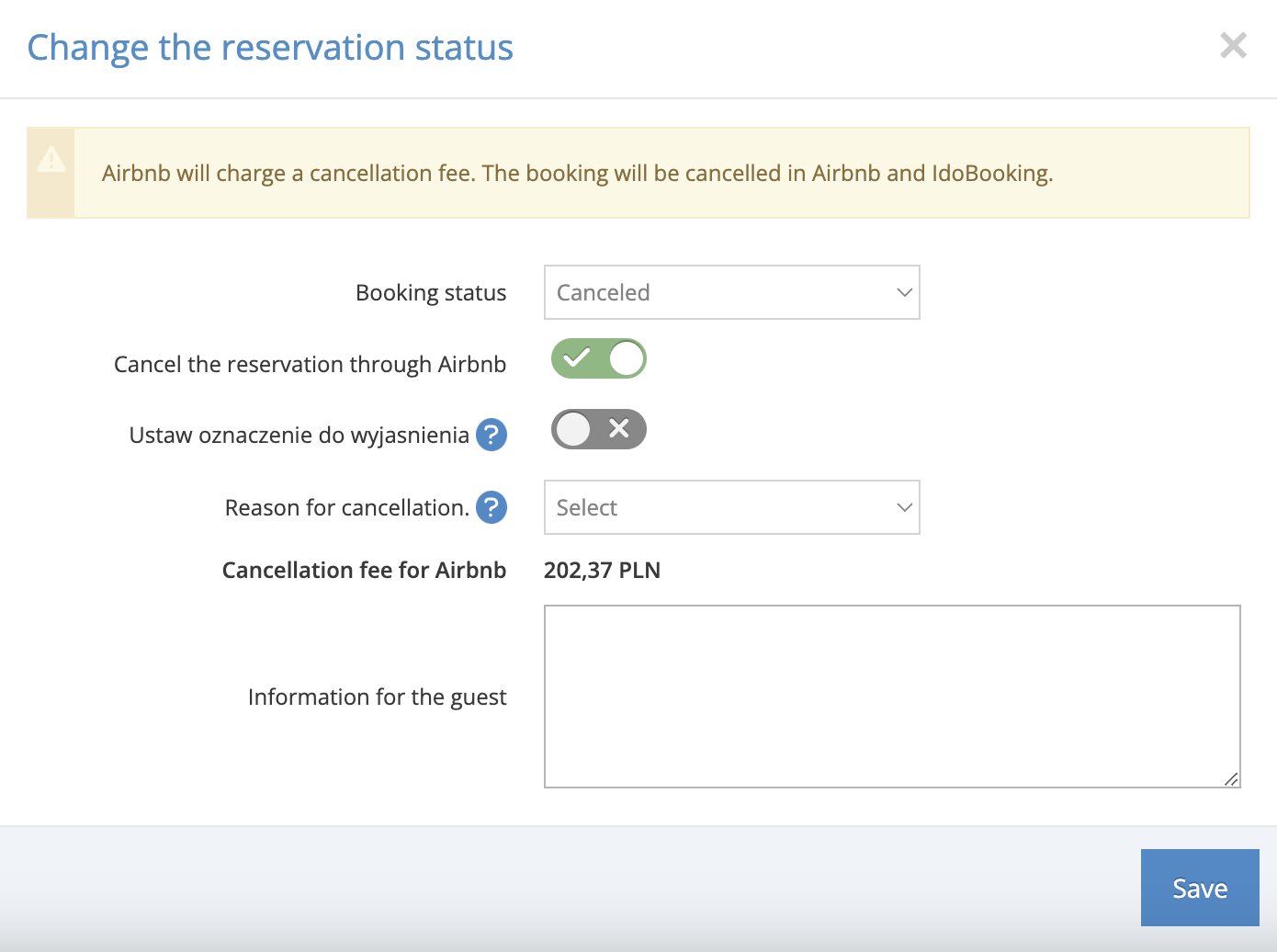Click the X icon to close the dialog
1277x952 pixels.
click(x=1233, y=45)
